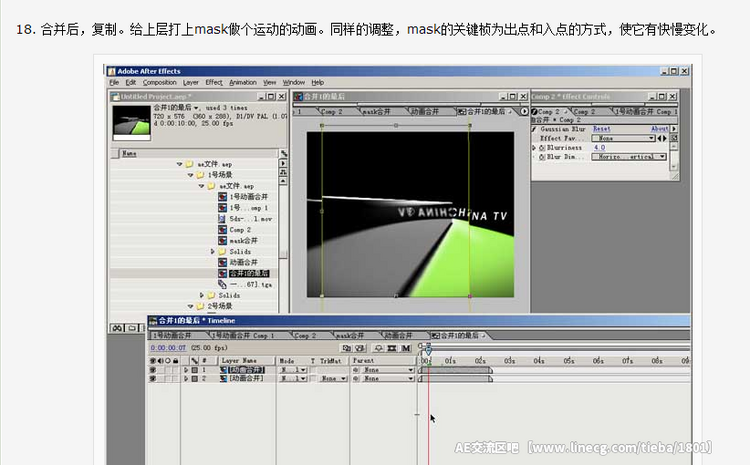This screenshot has height=465, width=750.
Task: Click the label color square of layer 1
Action: [195, 370]
